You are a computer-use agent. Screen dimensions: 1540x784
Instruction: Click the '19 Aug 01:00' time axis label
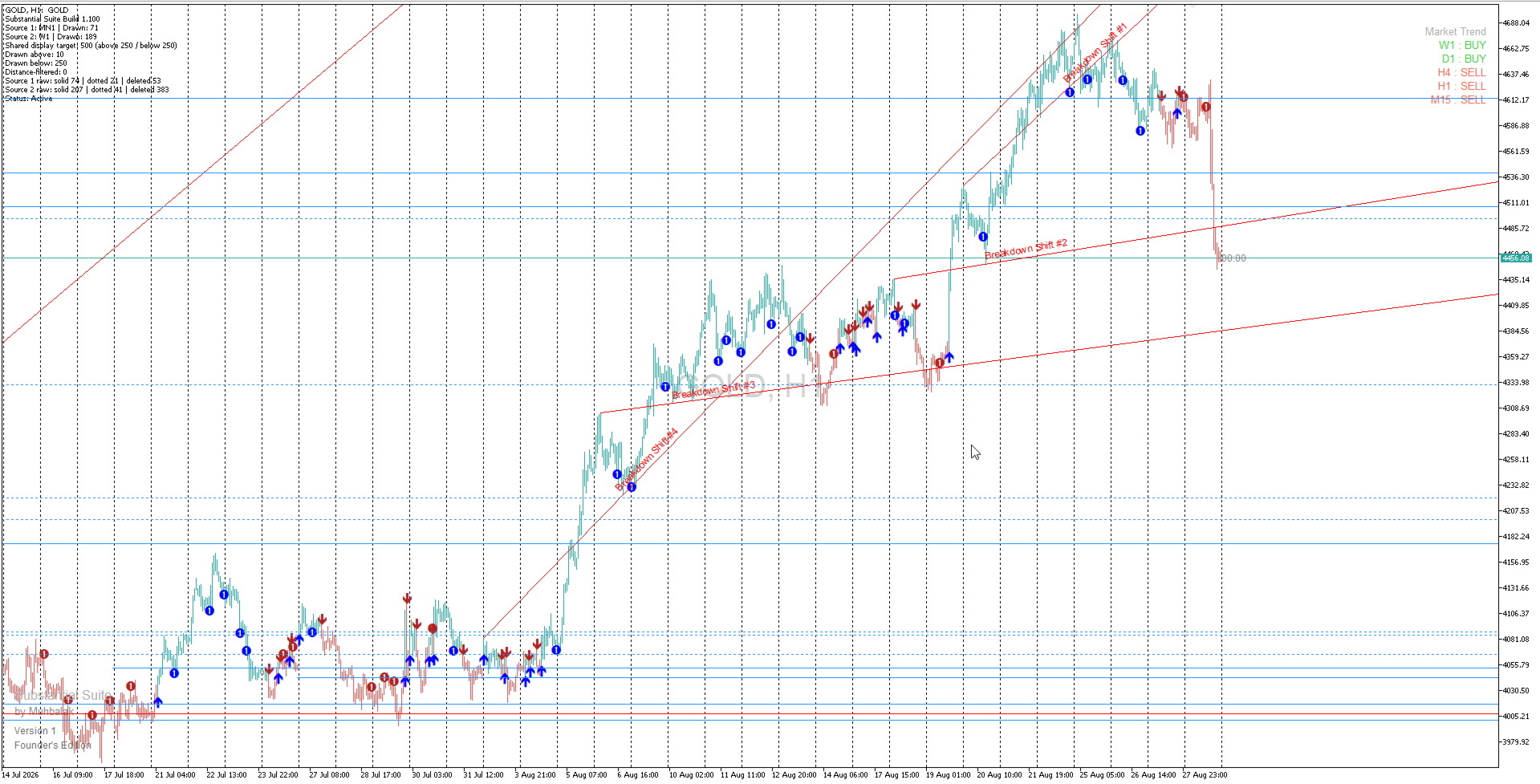[x=948, y=775]
